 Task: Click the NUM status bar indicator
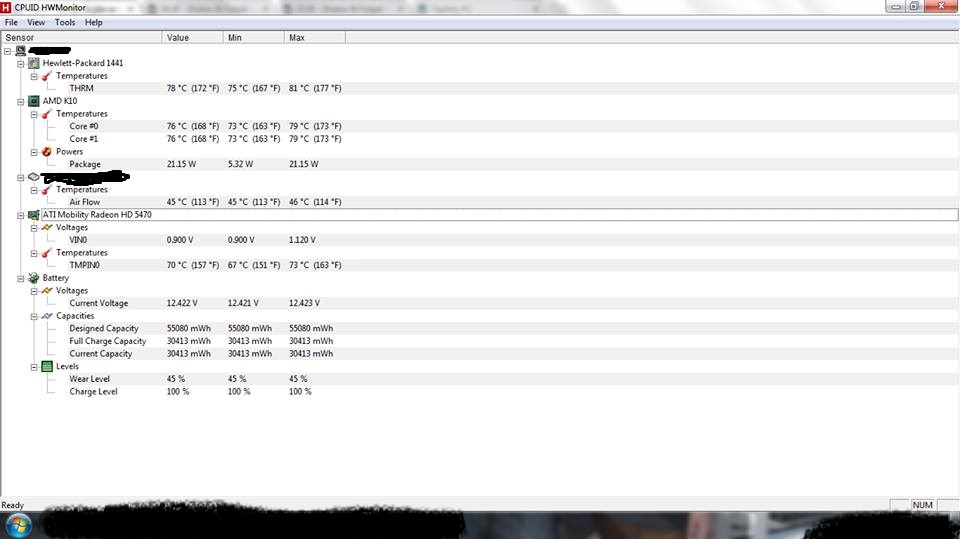tap(923, 505)
